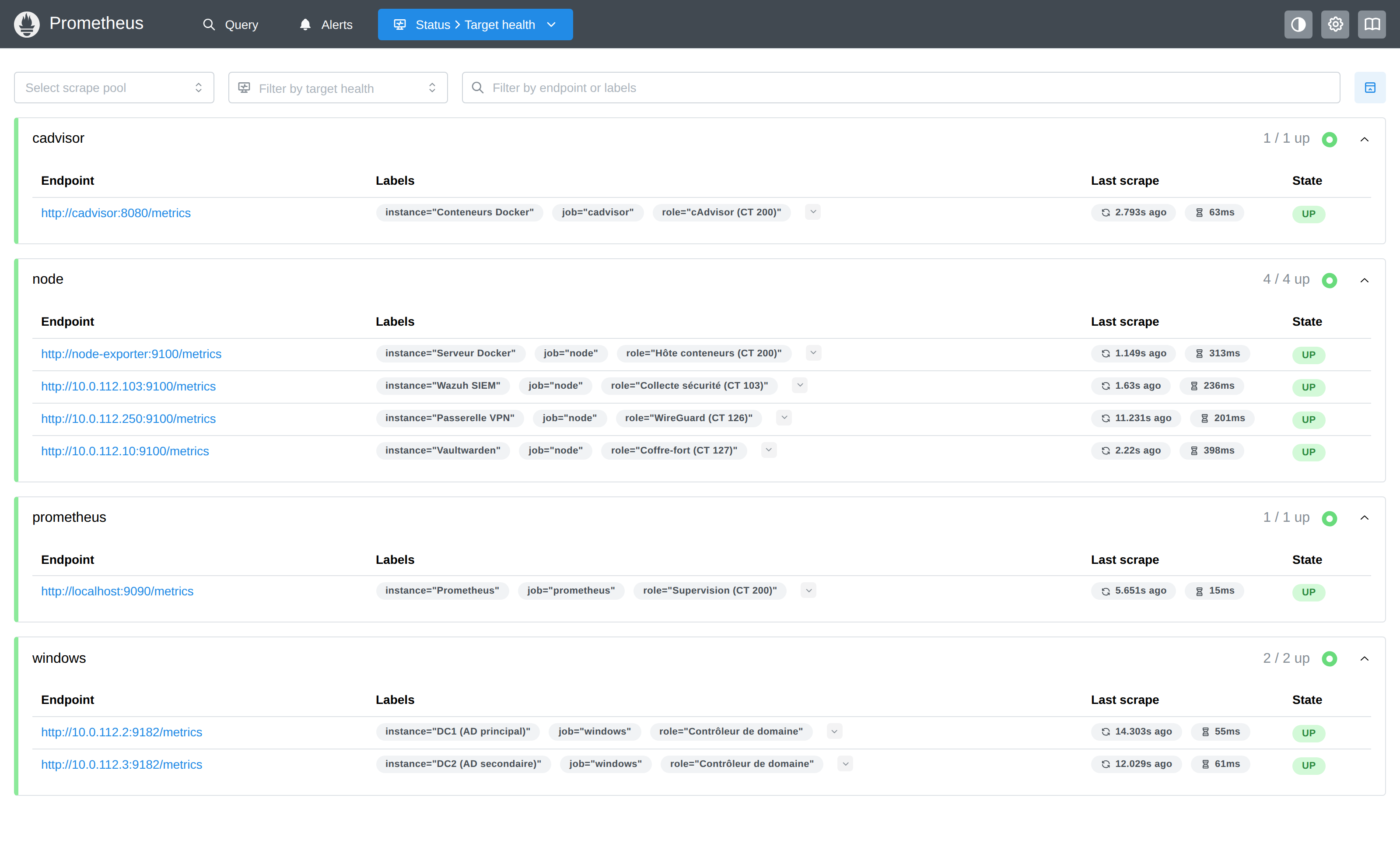Image resolution: width=1400 pixels, height=858 pixels.
Task: Click the UP badge for 10.0.112.103:9100
Action: (x=1309, y=387)
